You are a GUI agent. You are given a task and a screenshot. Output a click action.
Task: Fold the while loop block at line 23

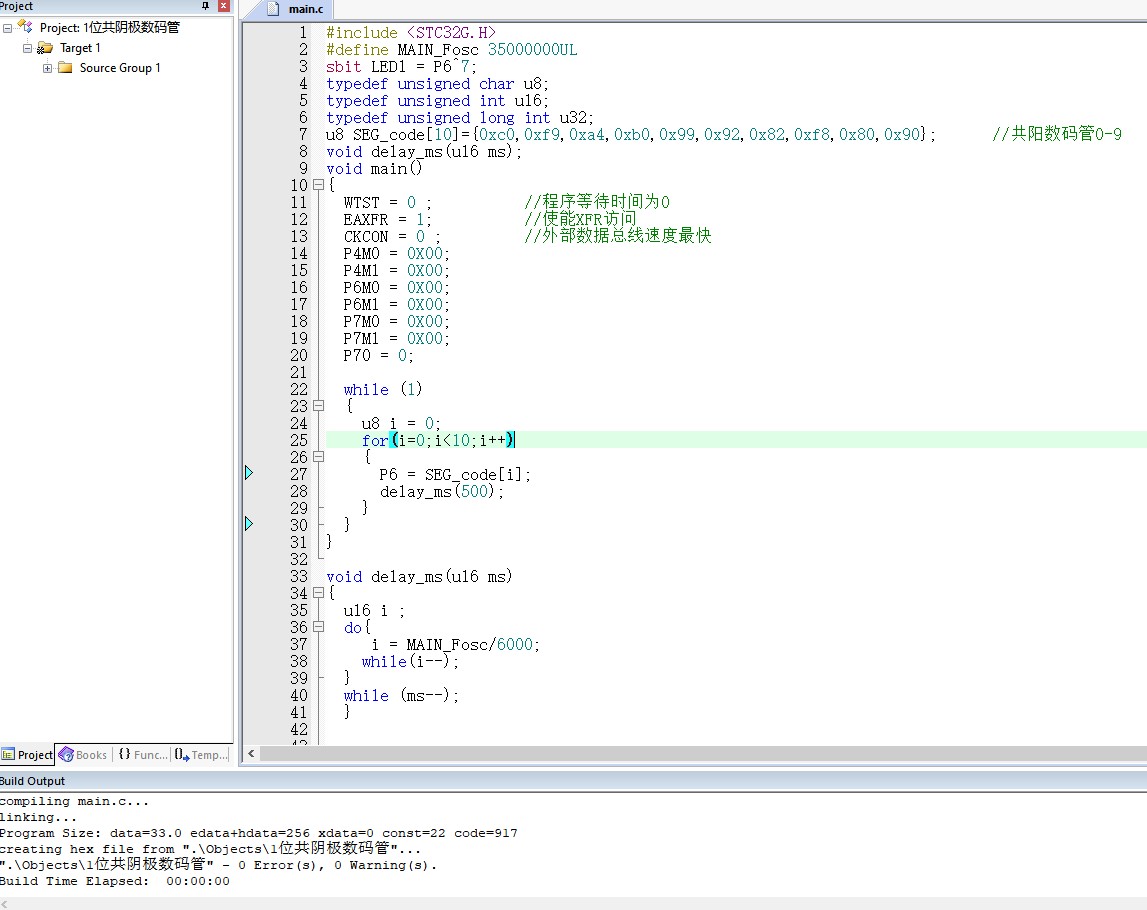(318, 406)
